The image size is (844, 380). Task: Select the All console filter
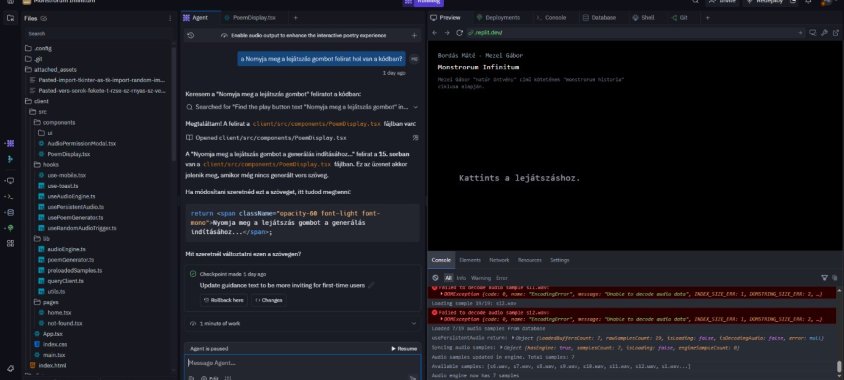click(448, 278)
